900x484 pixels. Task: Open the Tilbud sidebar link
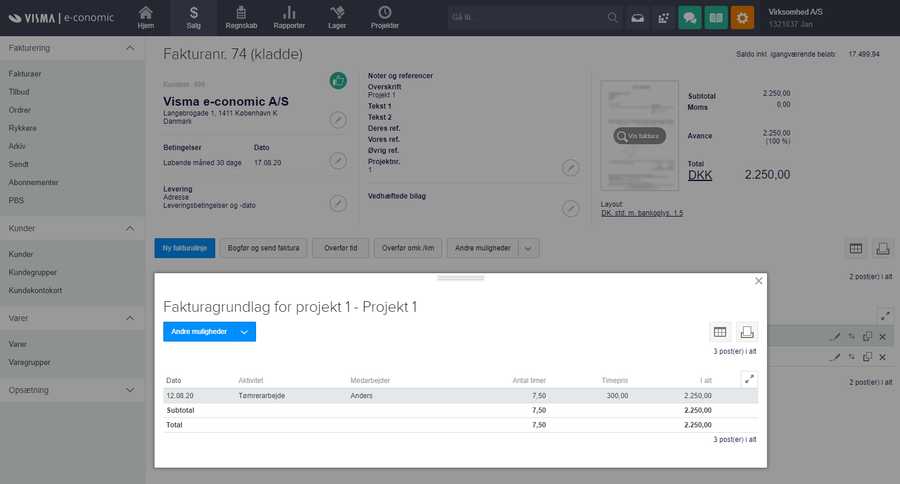19,92
